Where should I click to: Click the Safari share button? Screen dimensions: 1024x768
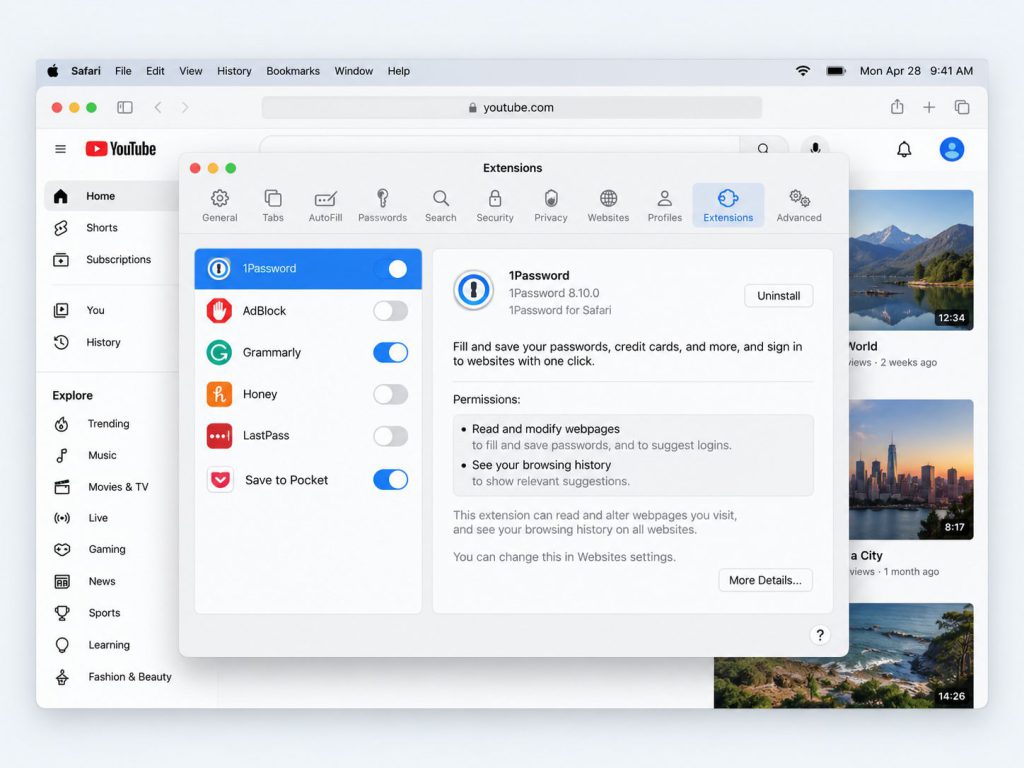click(897, 107)
